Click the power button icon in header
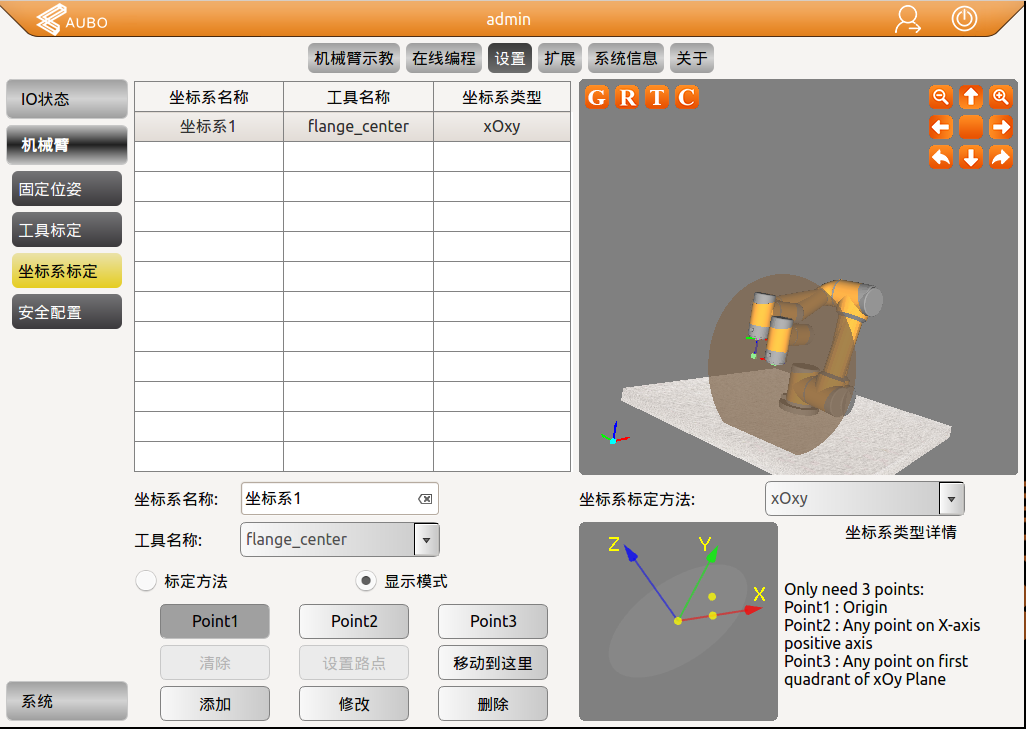Image resolution: width=1026 pixels, height=729 pixels. [x=964, y=19]
